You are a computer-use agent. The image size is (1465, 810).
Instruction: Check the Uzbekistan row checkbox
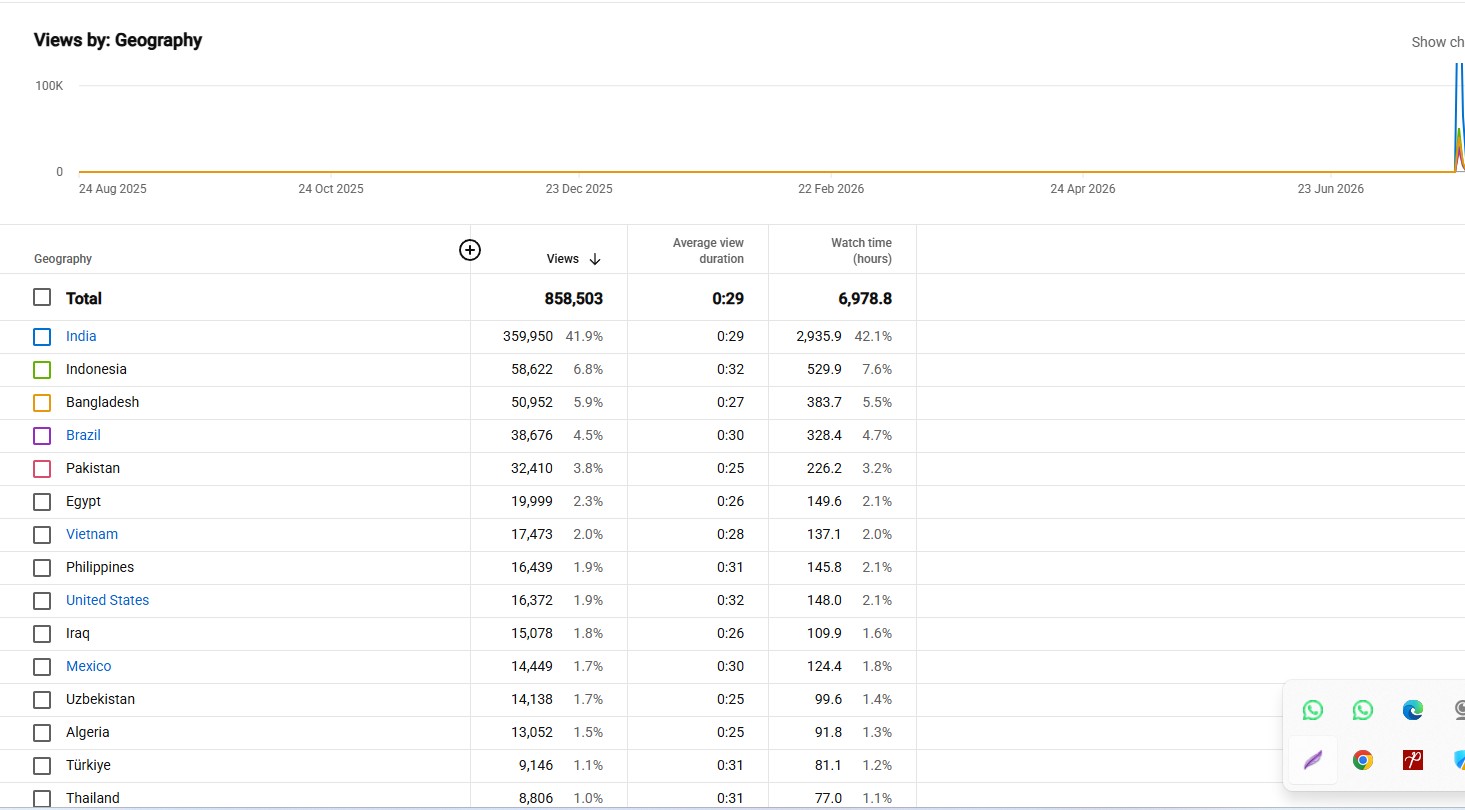(42, 700)
